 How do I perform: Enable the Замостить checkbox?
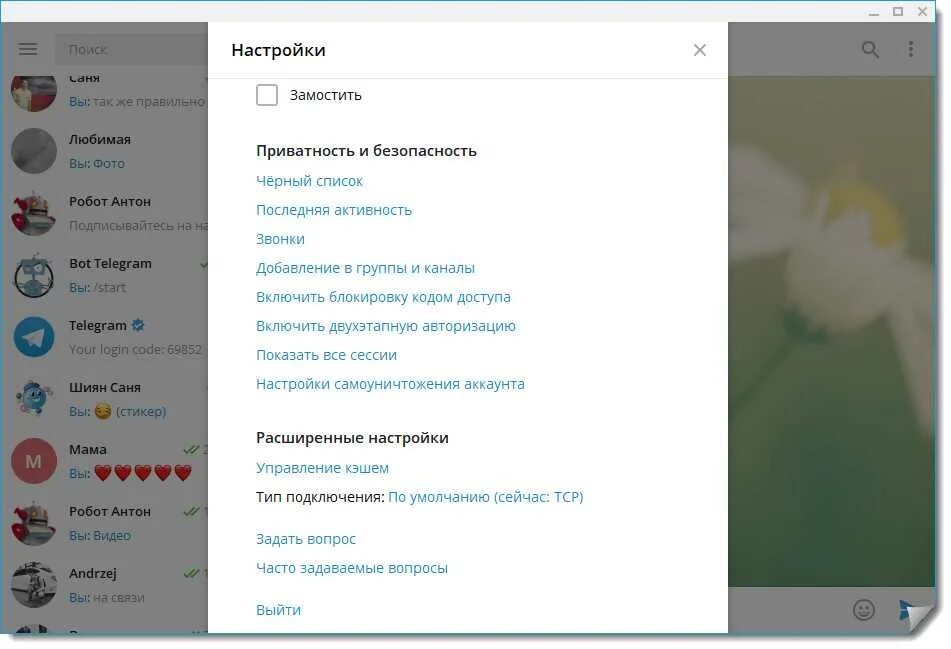(267, 94)
